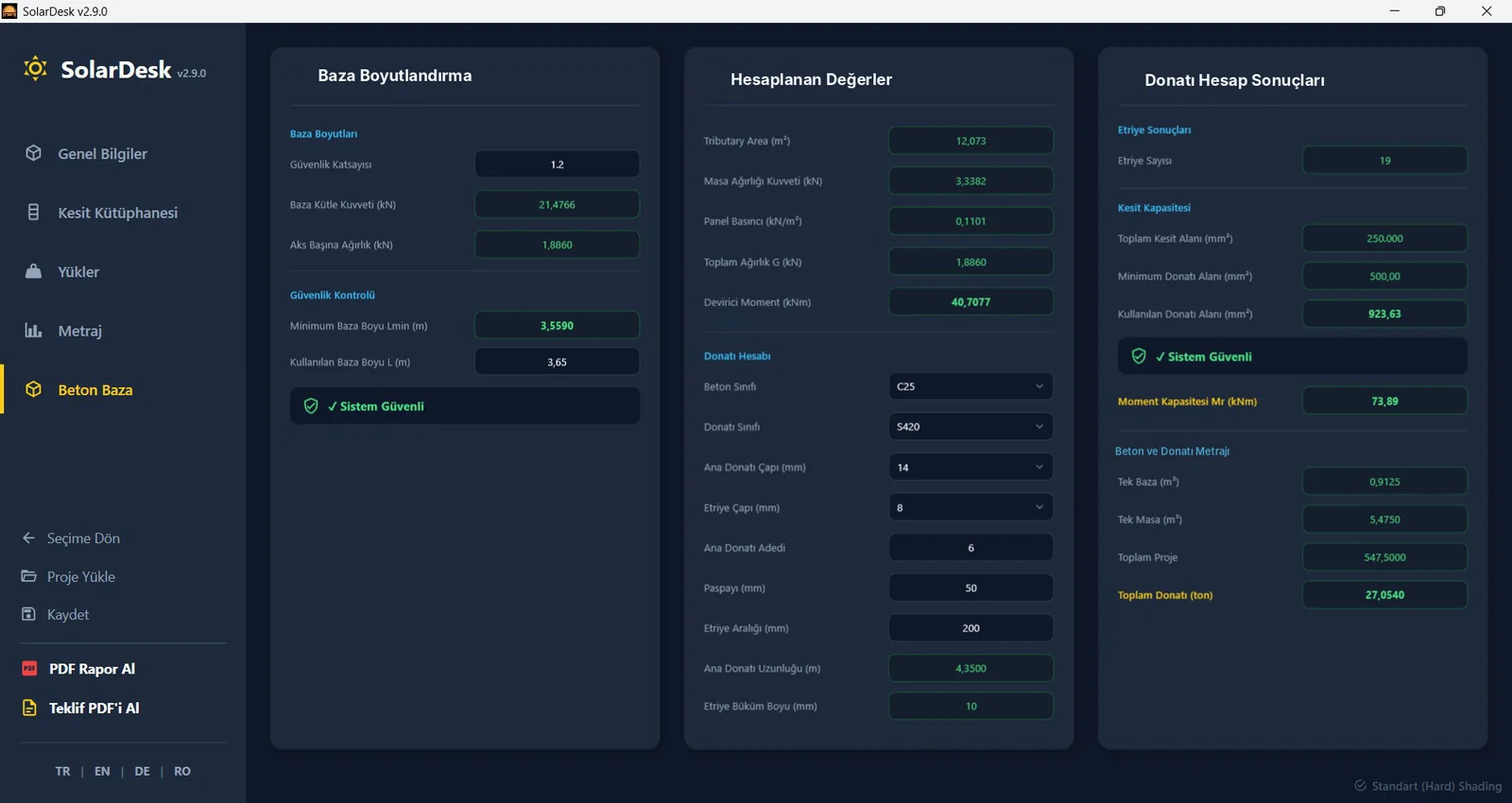Viewport: 1512px width, 803px height.
Task: Switch language to RO
Action: pos(182,771)
